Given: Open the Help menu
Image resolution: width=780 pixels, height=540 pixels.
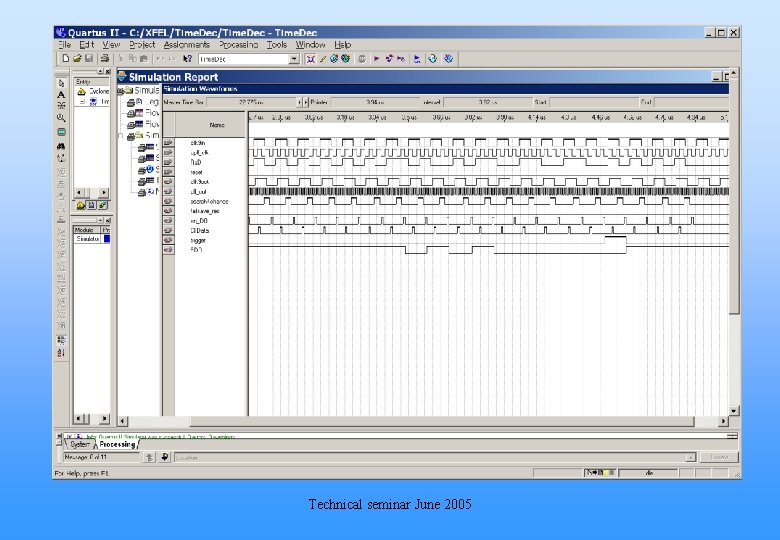Looking at the screenshot, I should click(x=342, y=45).
